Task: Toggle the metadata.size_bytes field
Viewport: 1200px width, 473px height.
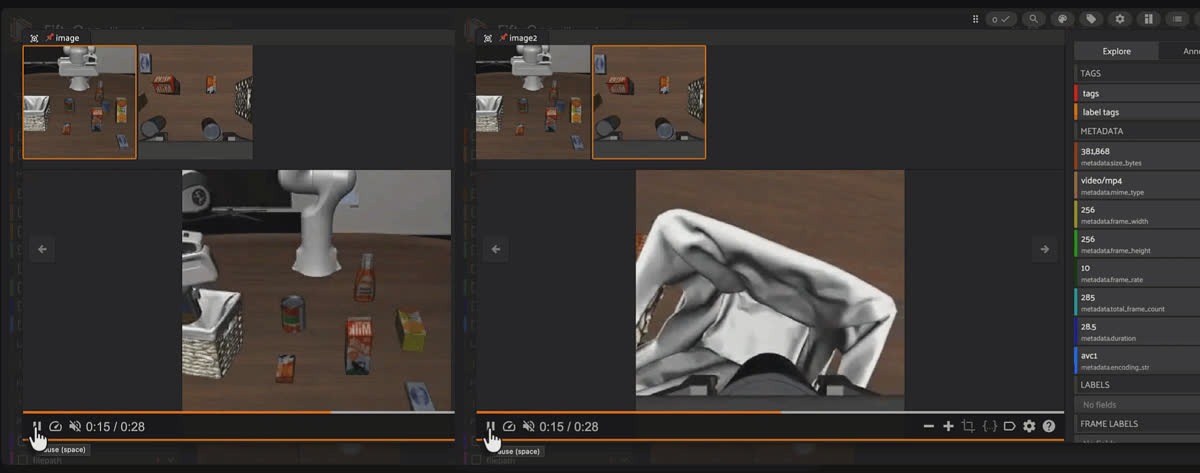Action: 1137,156
